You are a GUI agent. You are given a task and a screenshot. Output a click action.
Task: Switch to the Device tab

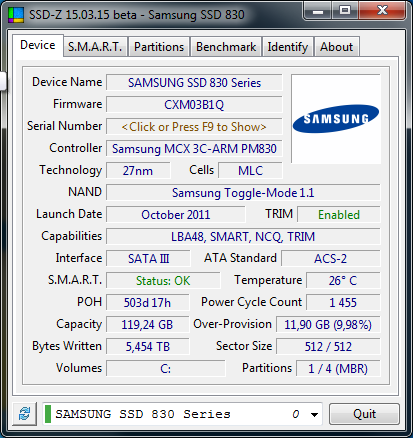(38, 45)
